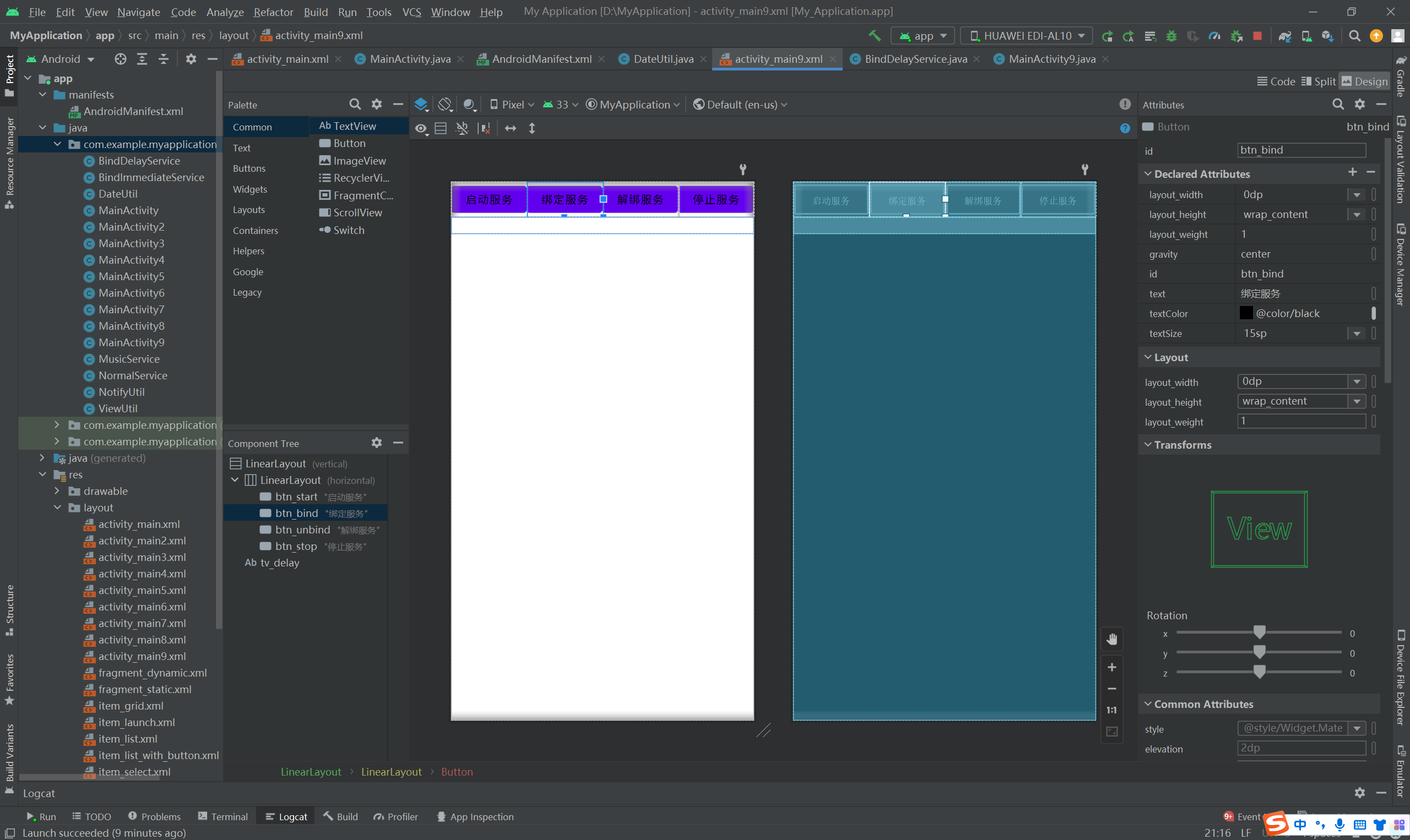This screenshot has width=1410, height=840.
Task: Open the textSize value dropdown arrow
Action: pyautogui.click(x=1357, y=334)
